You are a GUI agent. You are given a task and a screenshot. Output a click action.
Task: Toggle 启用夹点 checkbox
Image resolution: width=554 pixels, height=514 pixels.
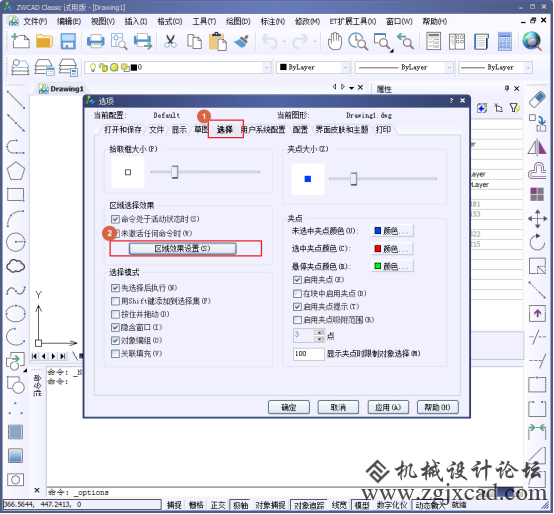click(297, 280)
